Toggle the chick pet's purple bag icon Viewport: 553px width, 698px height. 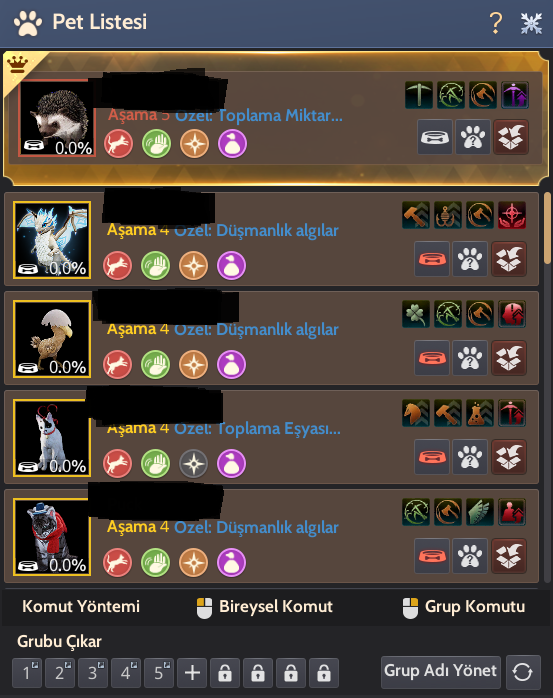click(x=232, y=365)
